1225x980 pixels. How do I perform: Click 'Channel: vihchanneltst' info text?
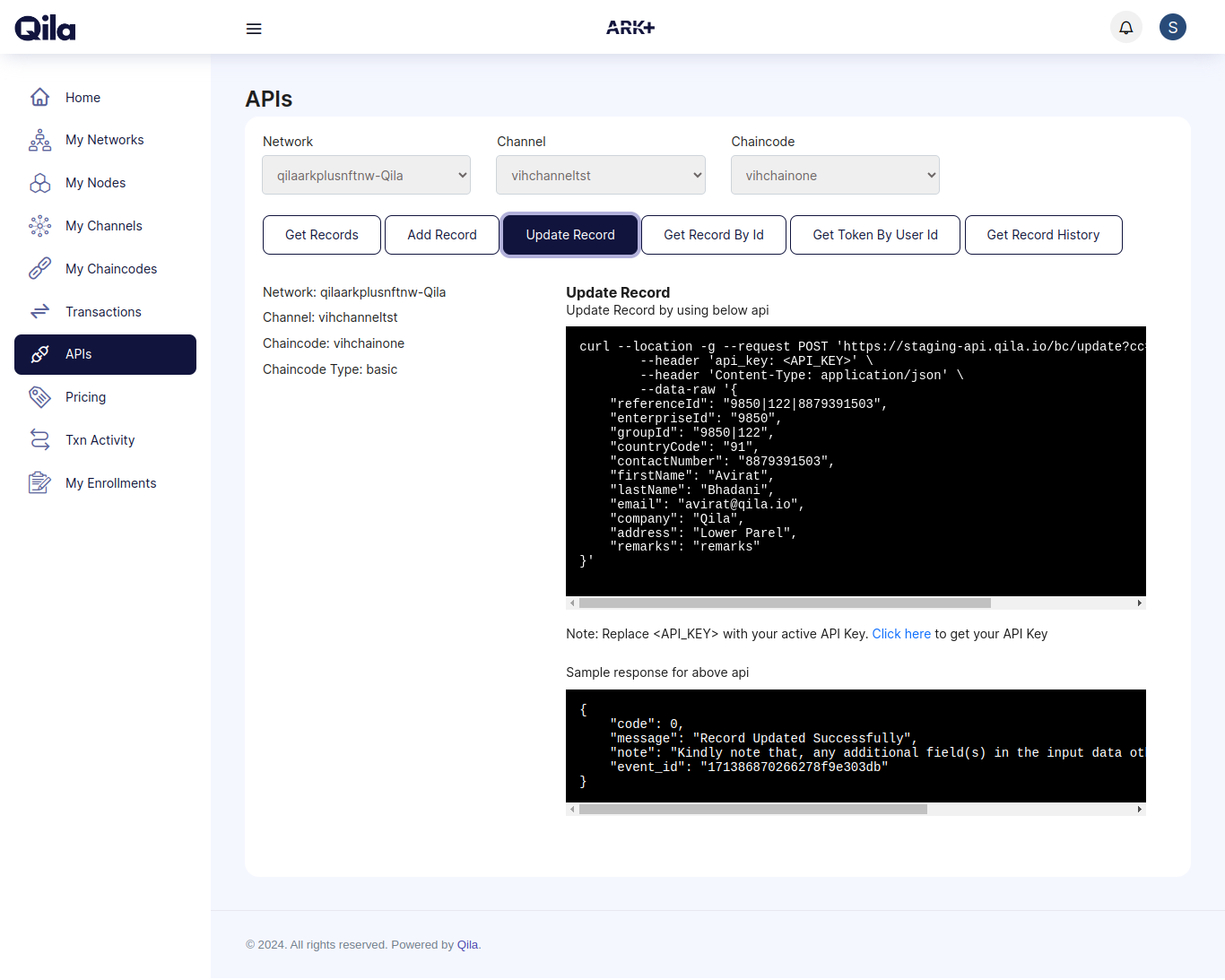(330, 317)
